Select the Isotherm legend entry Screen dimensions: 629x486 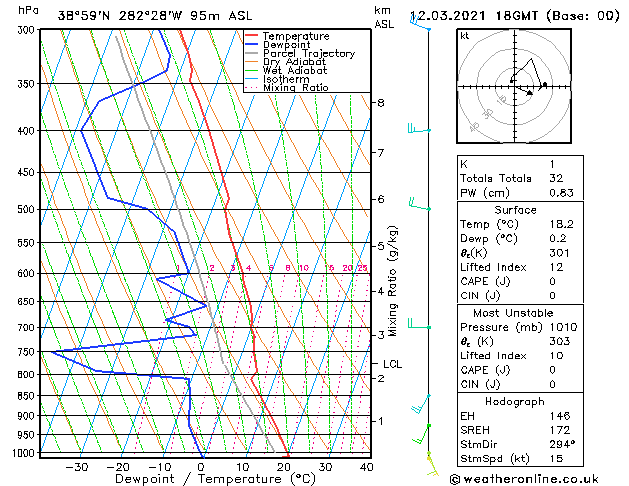[x=288, y=79]
